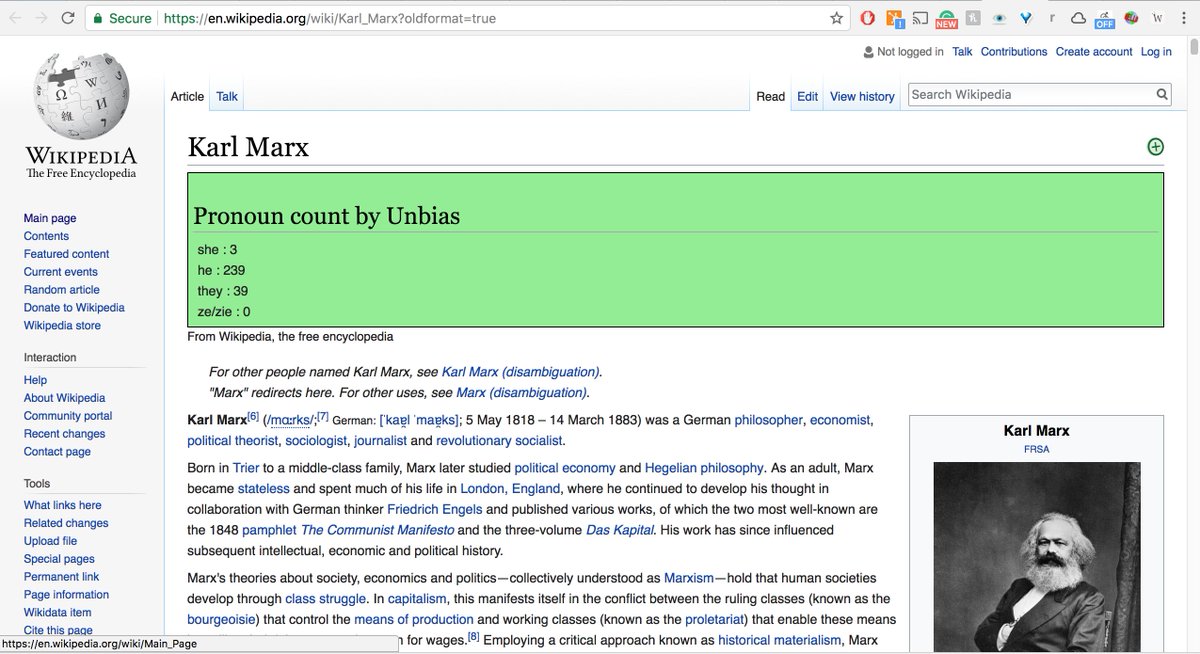The width and height of the screenshot is (1200, 654).
Task: Open a Random article
Action: point(62,290)
